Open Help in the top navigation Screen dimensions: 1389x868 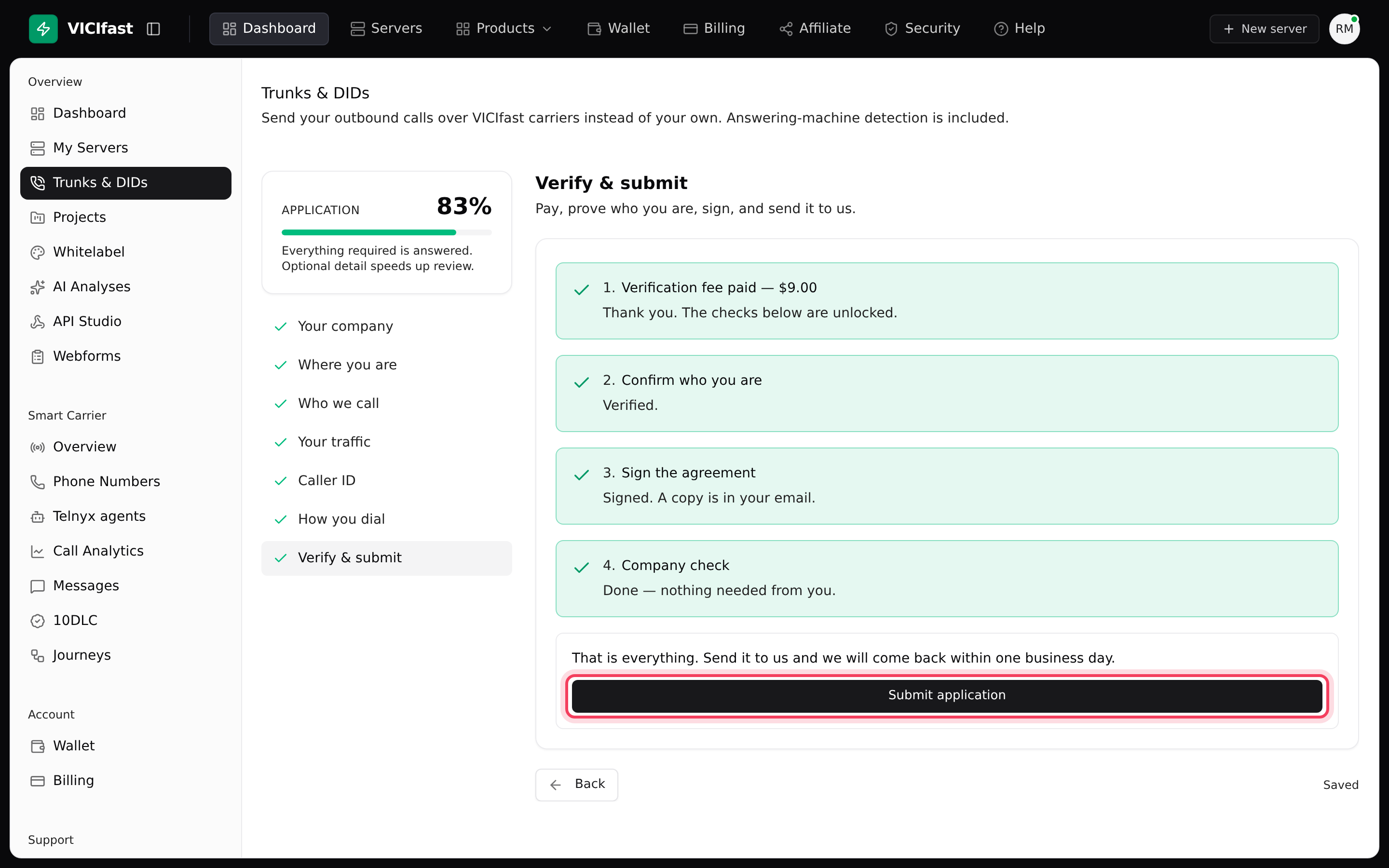click(x=1020, y=29)
